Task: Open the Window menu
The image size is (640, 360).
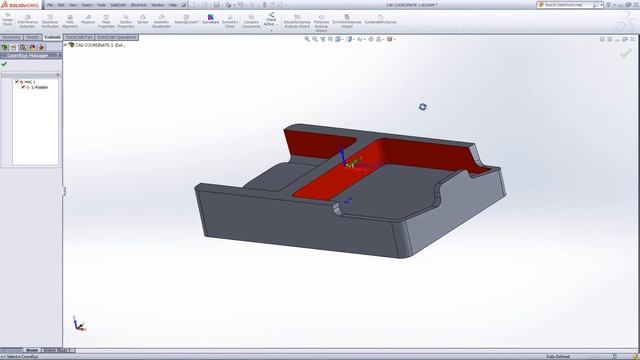Action: coord(158,5)
